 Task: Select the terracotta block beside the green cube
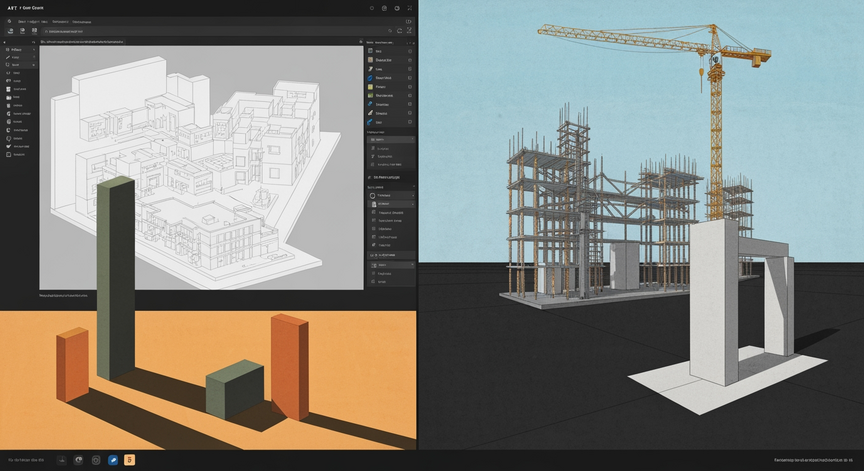pyautogui.click(x=289, y=366)
